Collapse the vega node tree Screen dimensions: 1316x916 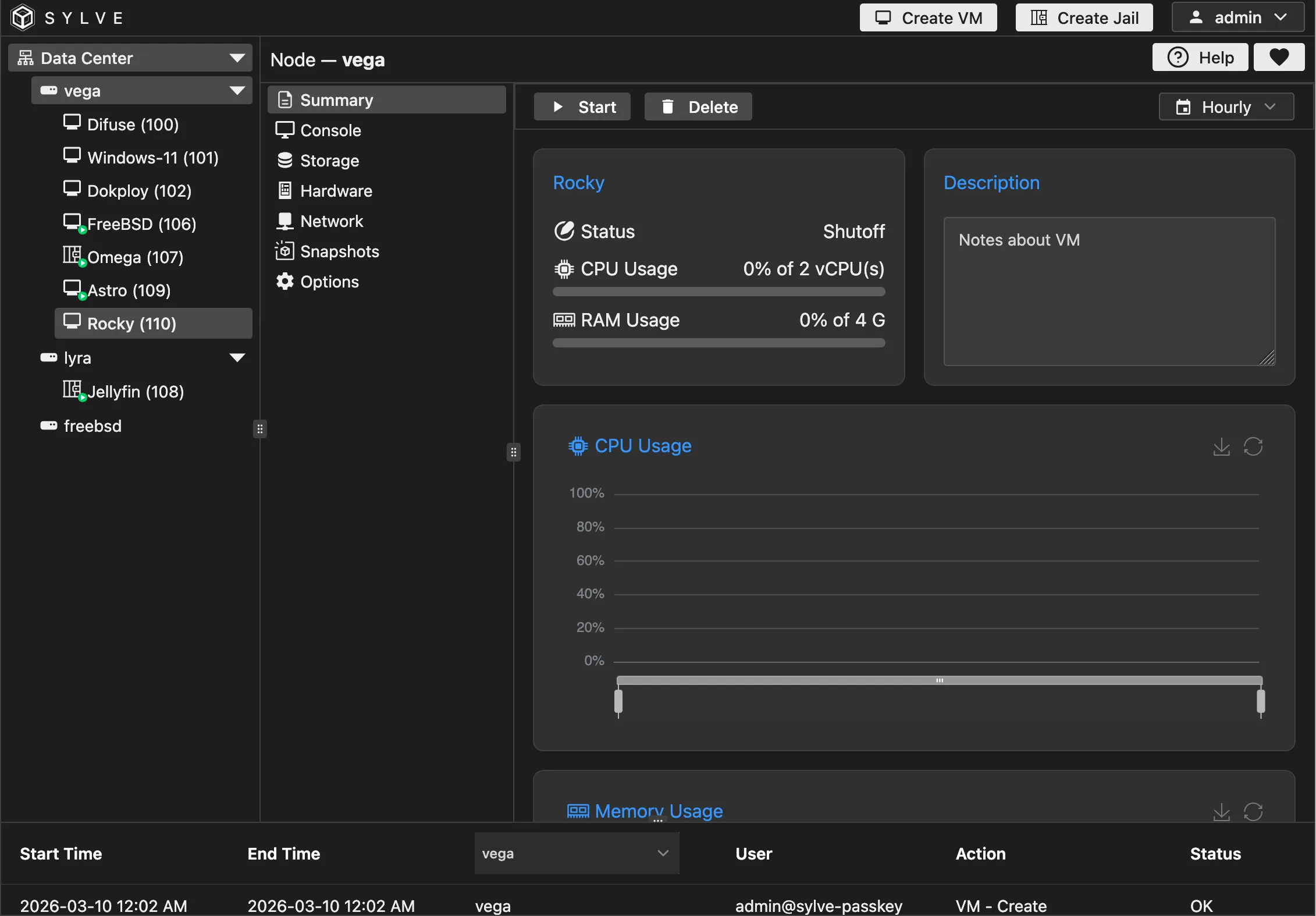click(237, 91)
